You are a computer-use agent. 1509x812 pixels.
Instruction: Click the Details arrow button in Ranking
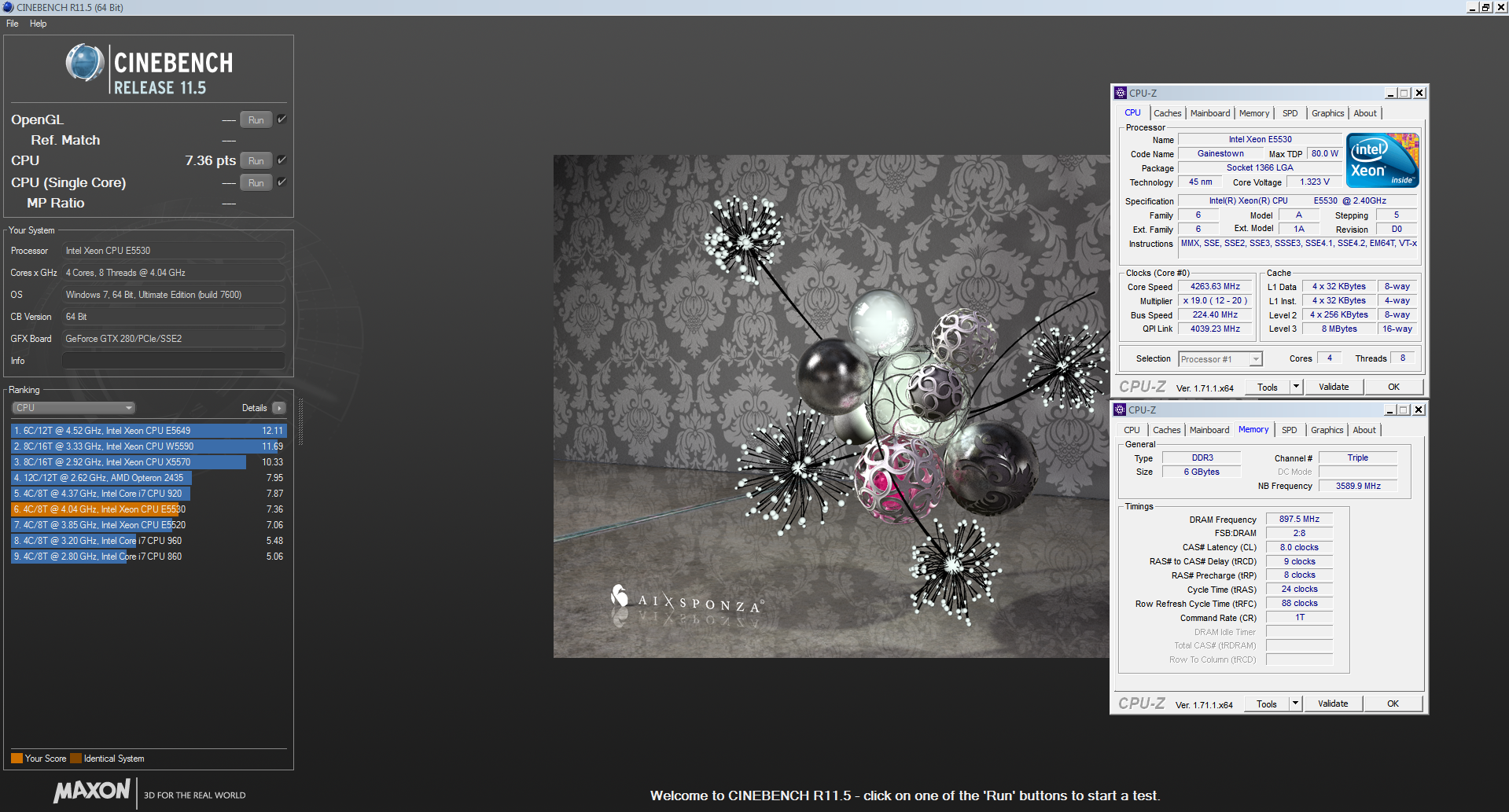[279, 408]
